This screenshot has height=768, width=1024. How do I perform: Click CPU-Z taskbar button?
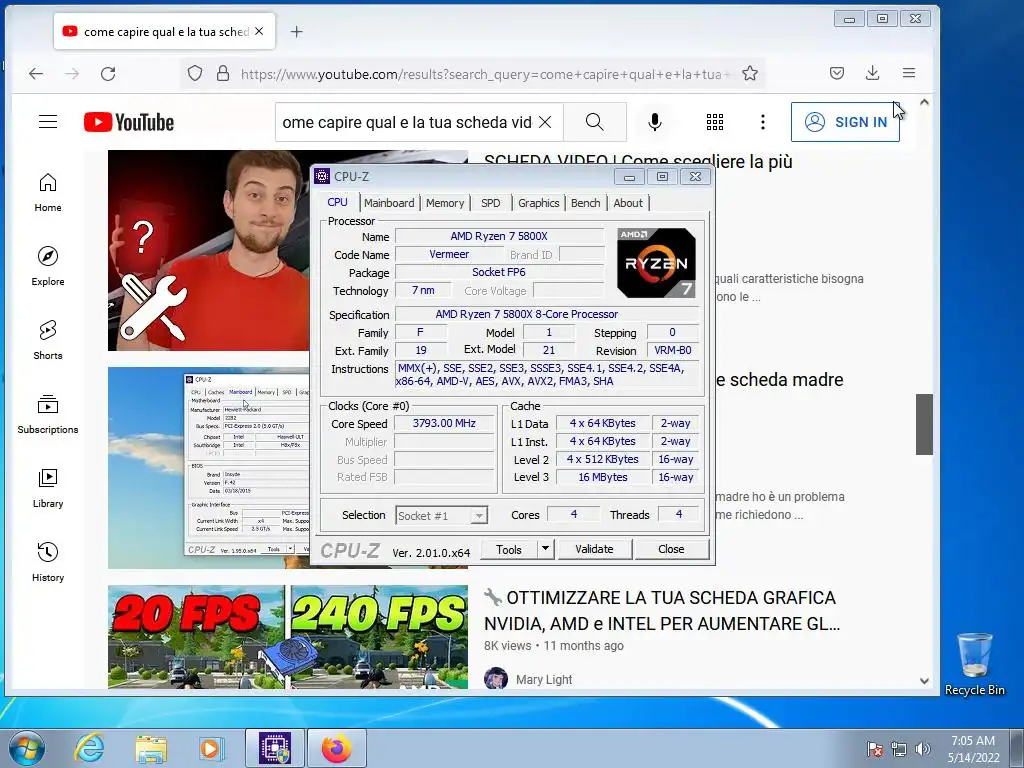[x=275, y=748]
